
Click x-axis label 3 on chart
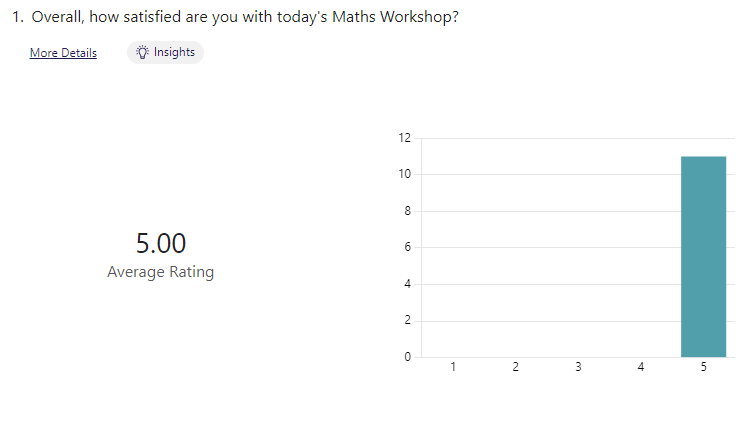(x=578, y=367)
